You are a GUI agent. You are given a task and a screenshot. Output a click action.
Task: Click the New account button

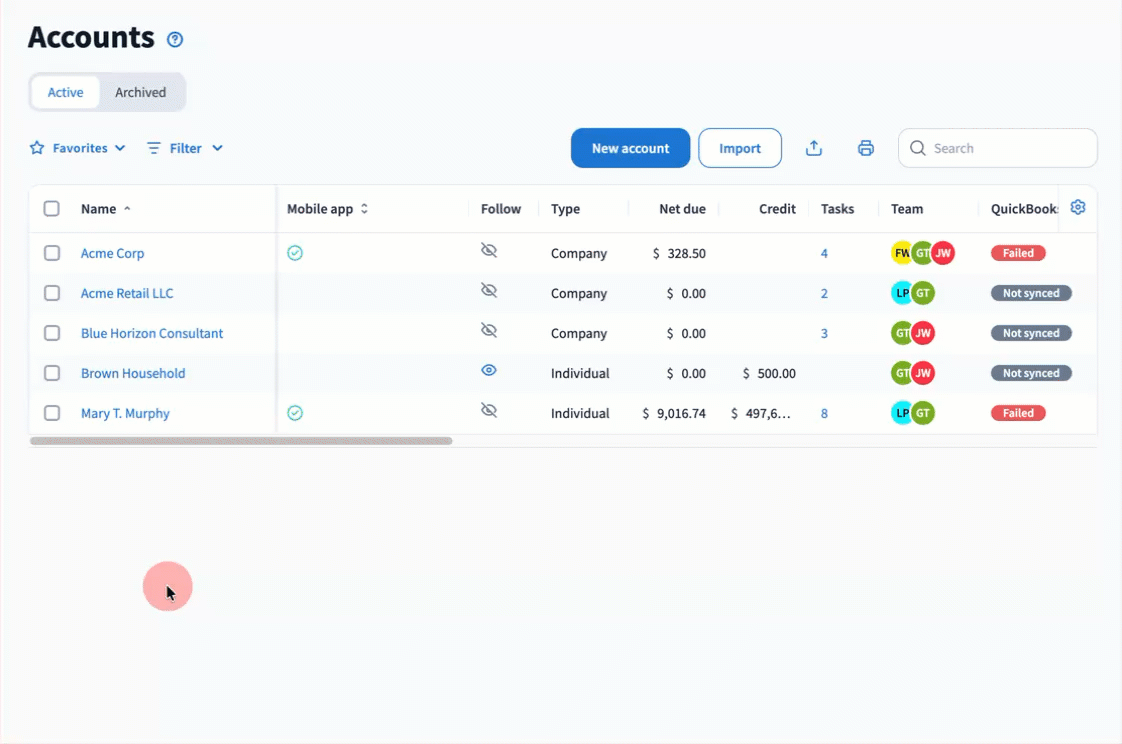coord(630,148)
